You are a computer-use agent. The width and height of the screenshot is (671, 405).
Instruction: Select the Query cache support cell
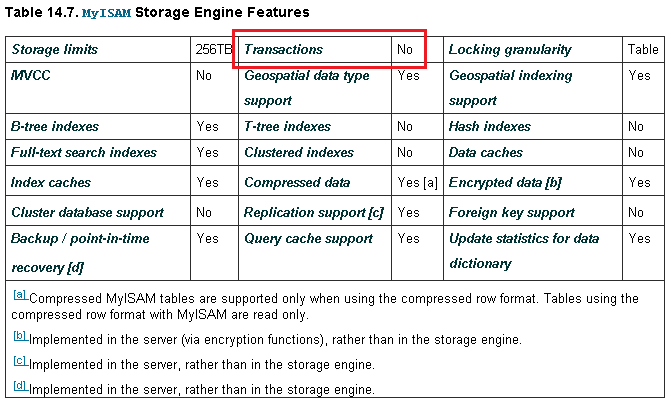point(315,253)
